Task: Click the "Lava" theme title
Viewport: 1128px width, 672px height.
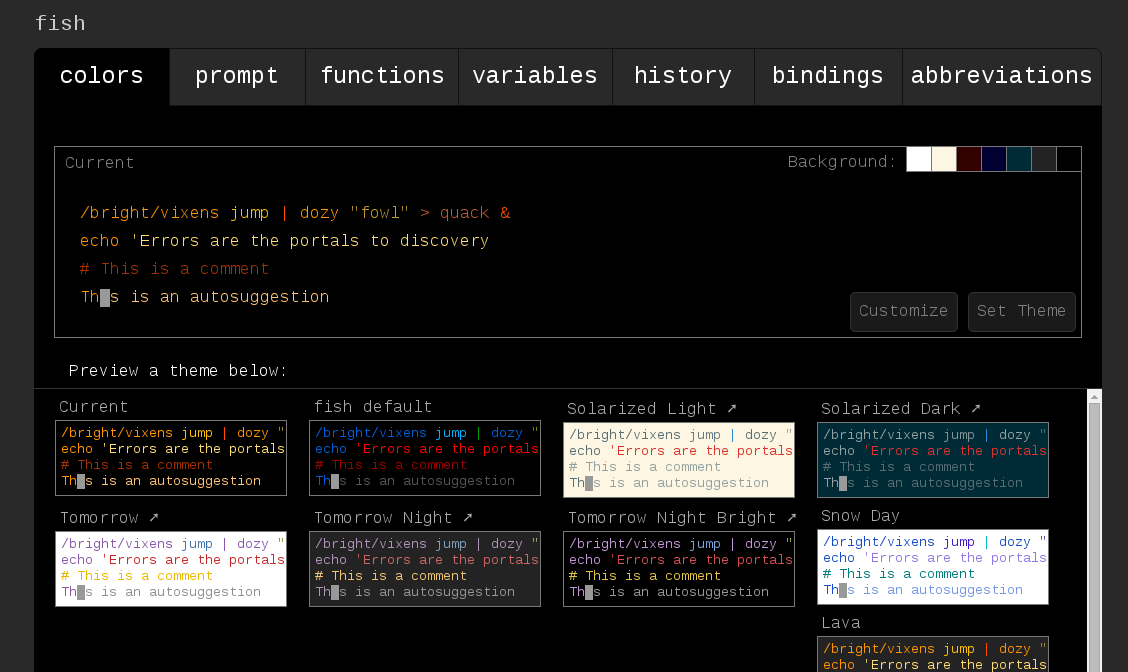Action: [x=841, y=622]
